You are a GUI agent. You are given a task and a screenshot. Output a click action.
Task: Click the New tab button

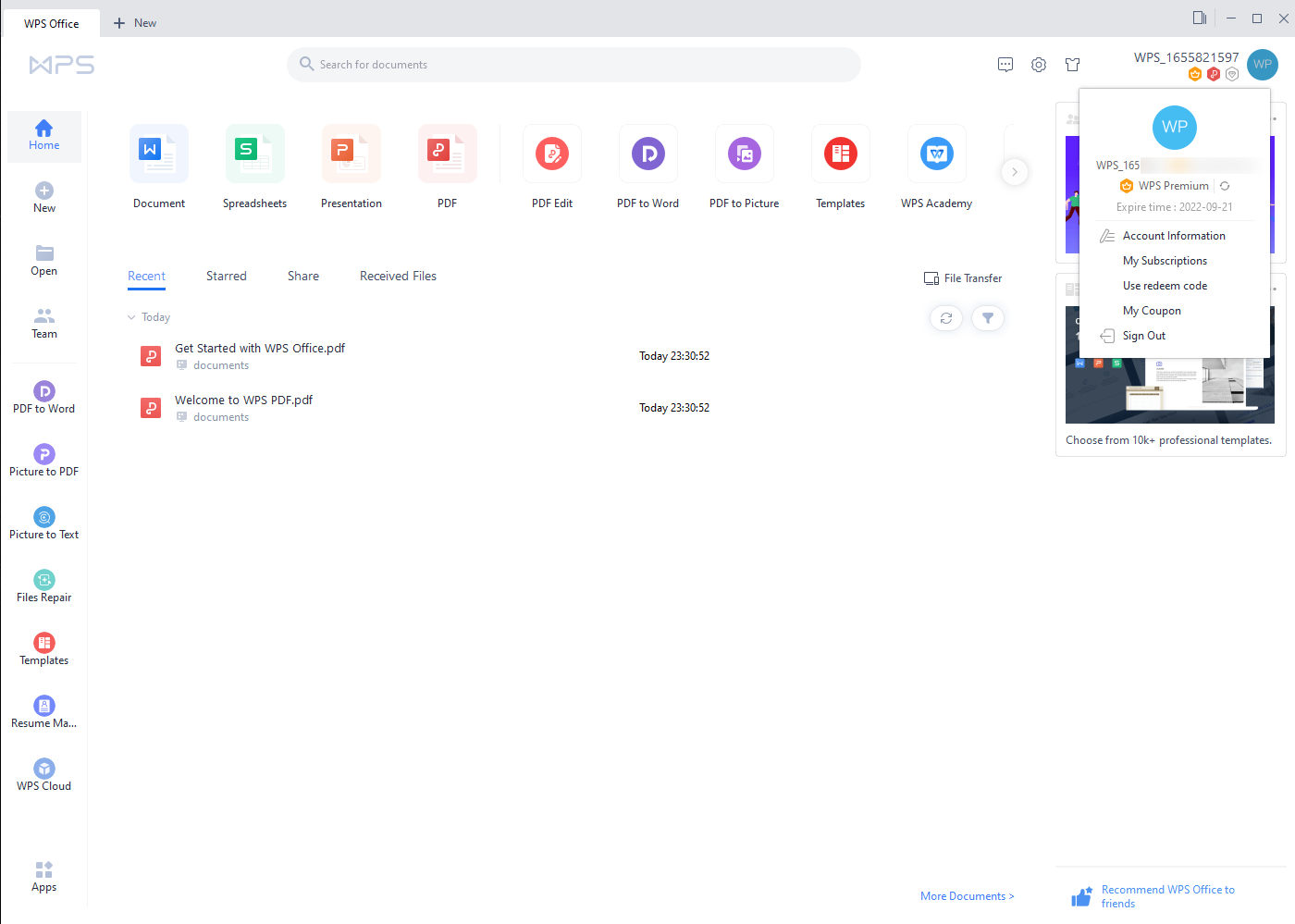[135, 23]
